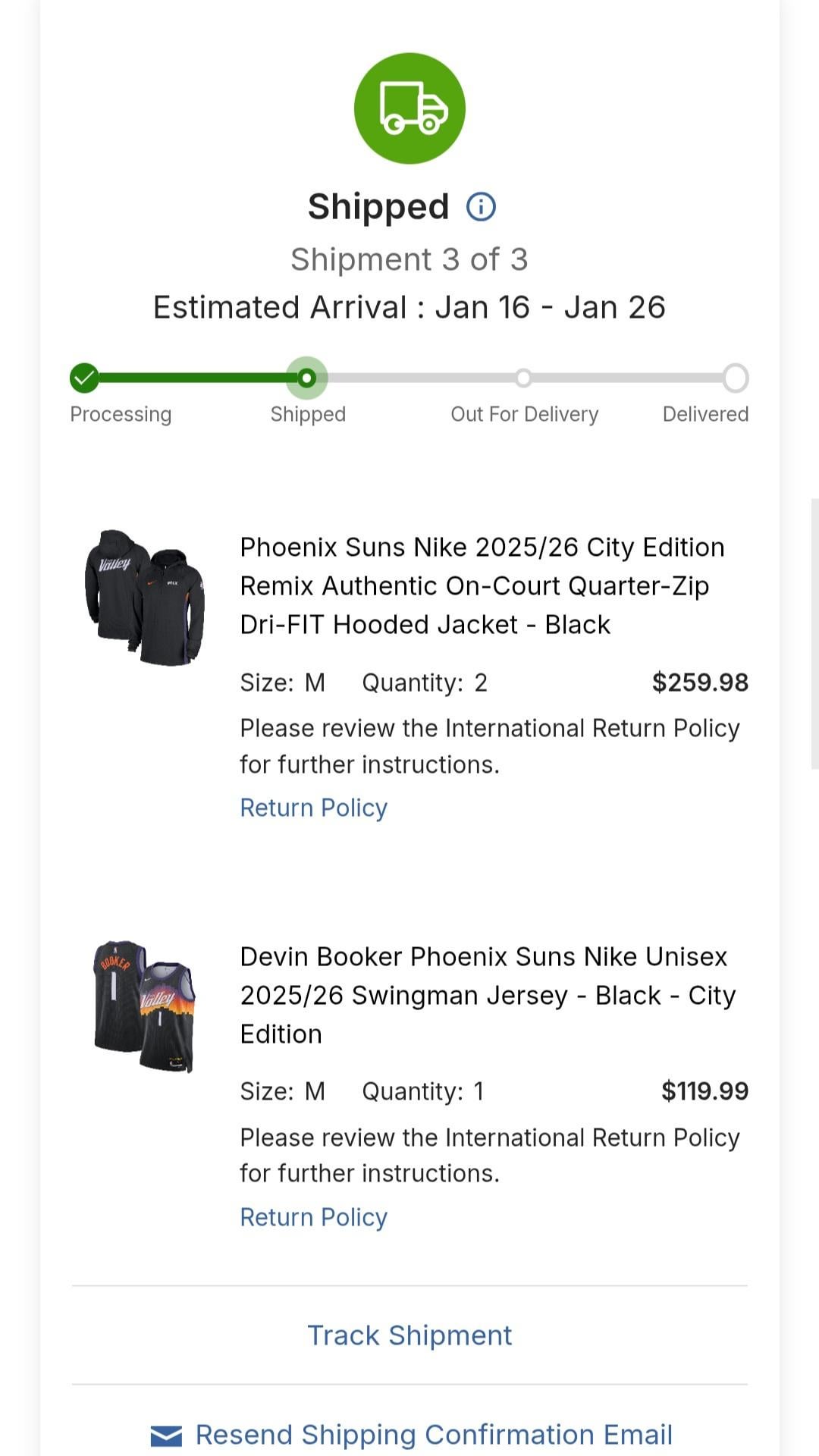Click Track Shipment link
Screen dimensions: 819x1456
coord(409,1335)
